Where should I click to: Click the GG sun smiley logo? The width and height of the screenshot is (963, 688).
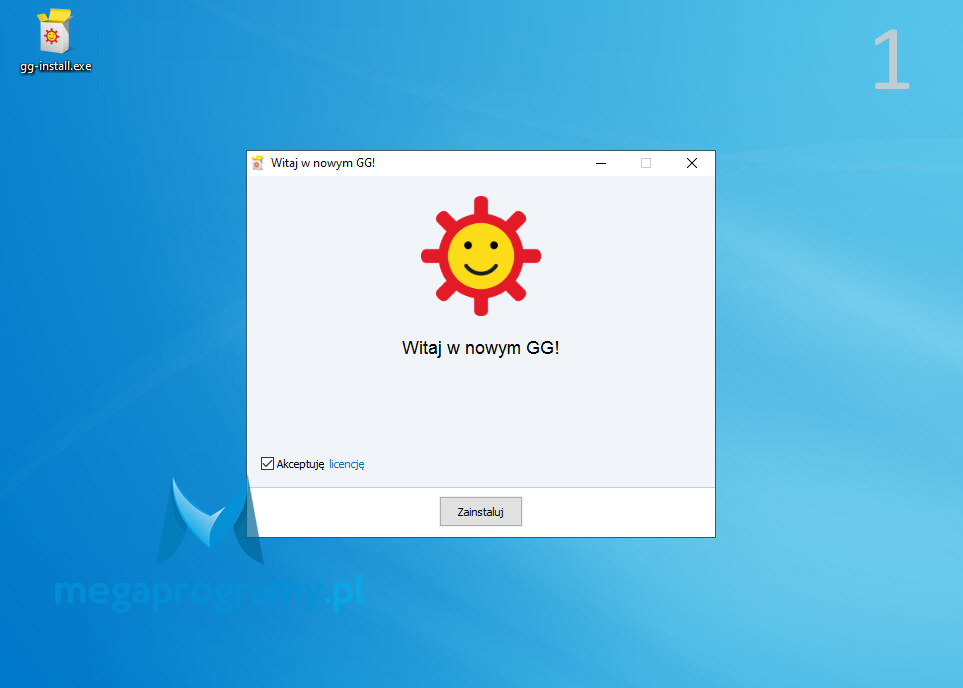tap(481, 256)
